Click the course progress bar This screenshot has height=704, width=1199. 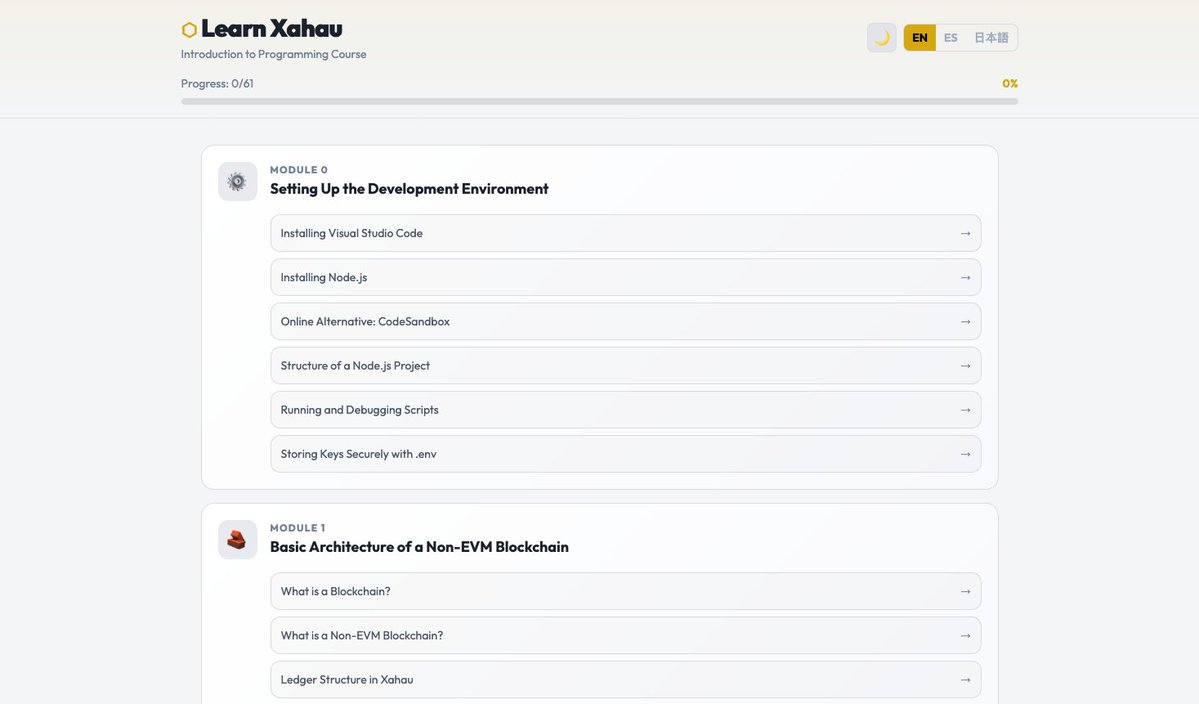click(x=600, y=101)
